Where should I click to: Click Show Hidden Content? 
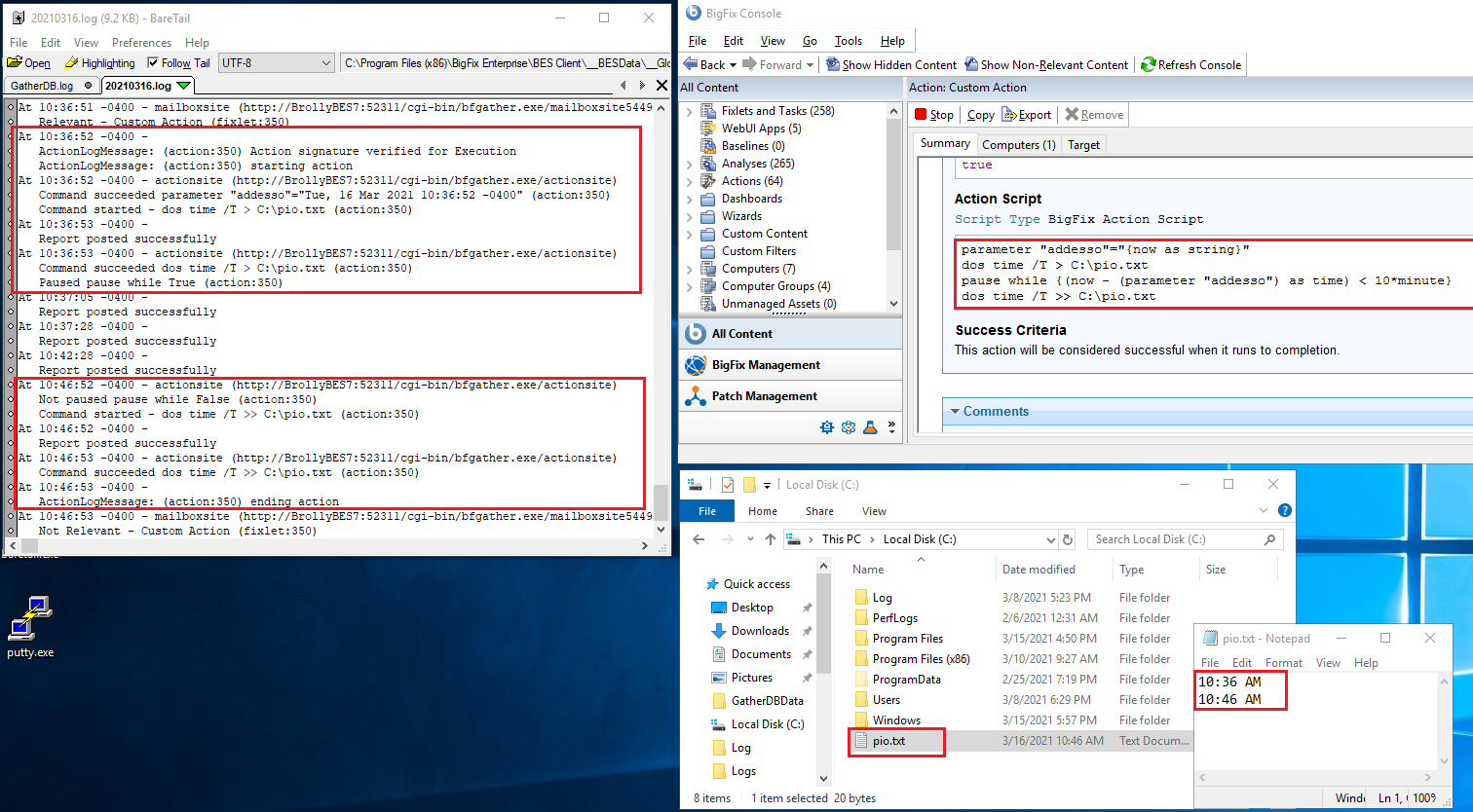[x=891, y=65]
